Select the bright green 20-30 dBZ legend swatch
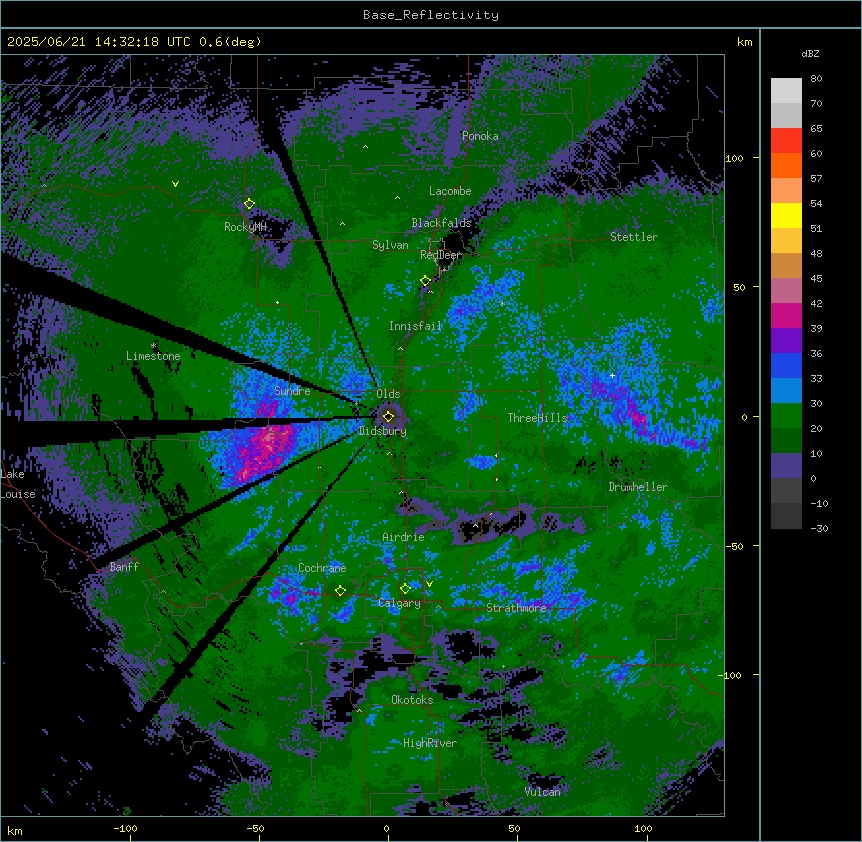This screenshot has height=842, width=862. pos(786,416)
